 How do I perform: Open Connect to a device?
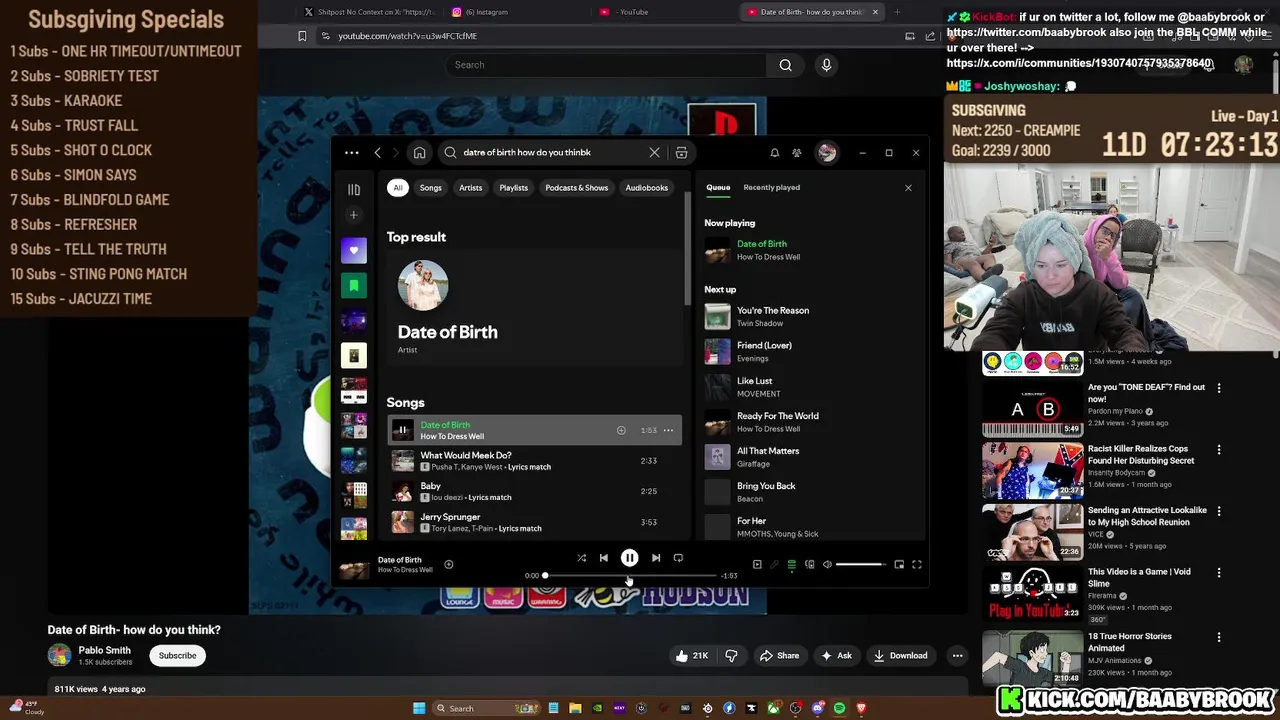click(x=810, y=565)
